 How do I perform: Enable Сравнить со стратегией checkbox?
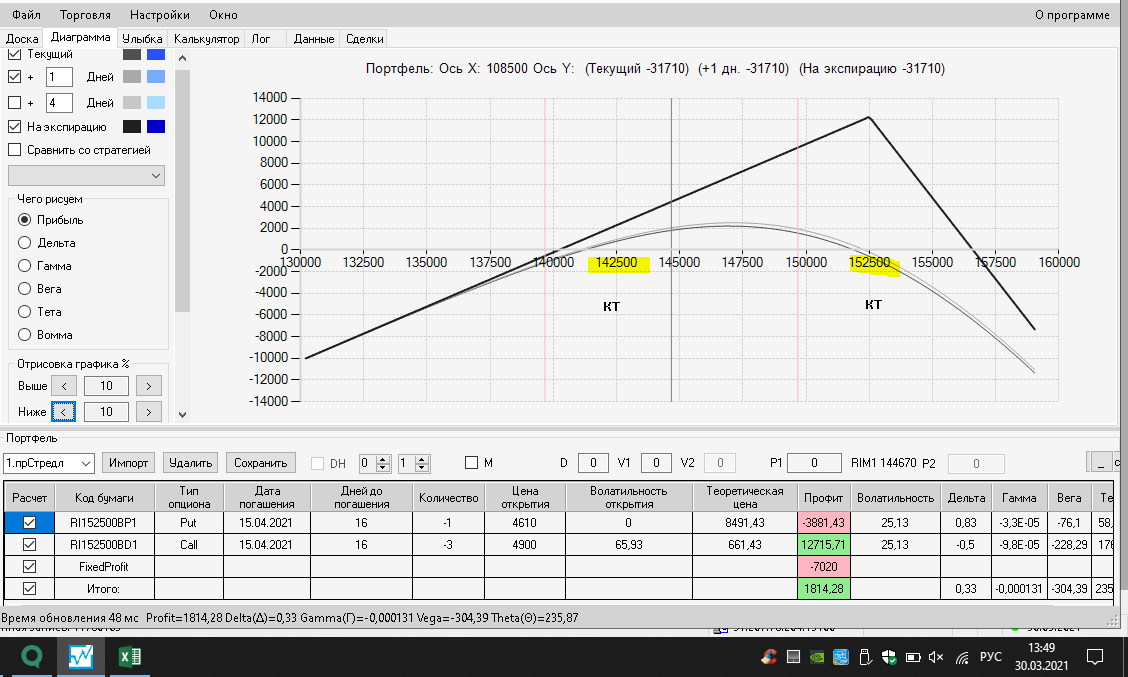coord(14,150)
